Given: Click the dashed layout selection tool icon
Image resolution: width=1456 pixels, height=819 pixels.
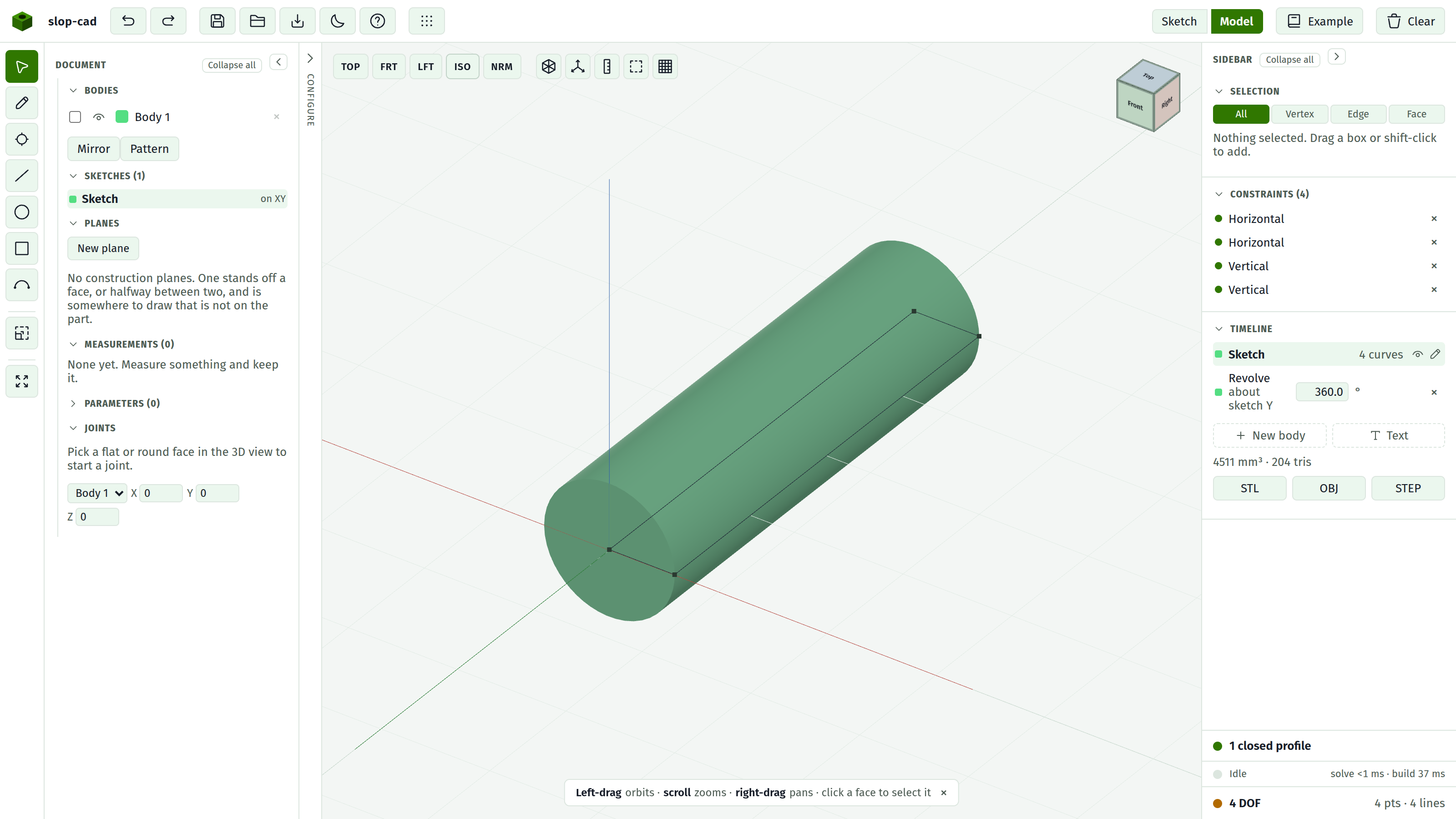Looking at the screenshot, I should [x=22, y=333].
